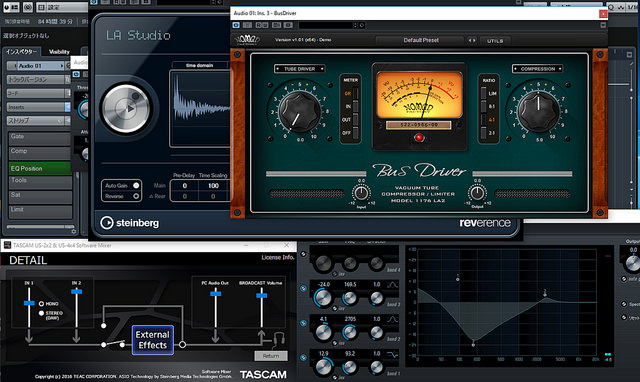Click the circular target icon in Cubase toolbar

tap(28, 7)
